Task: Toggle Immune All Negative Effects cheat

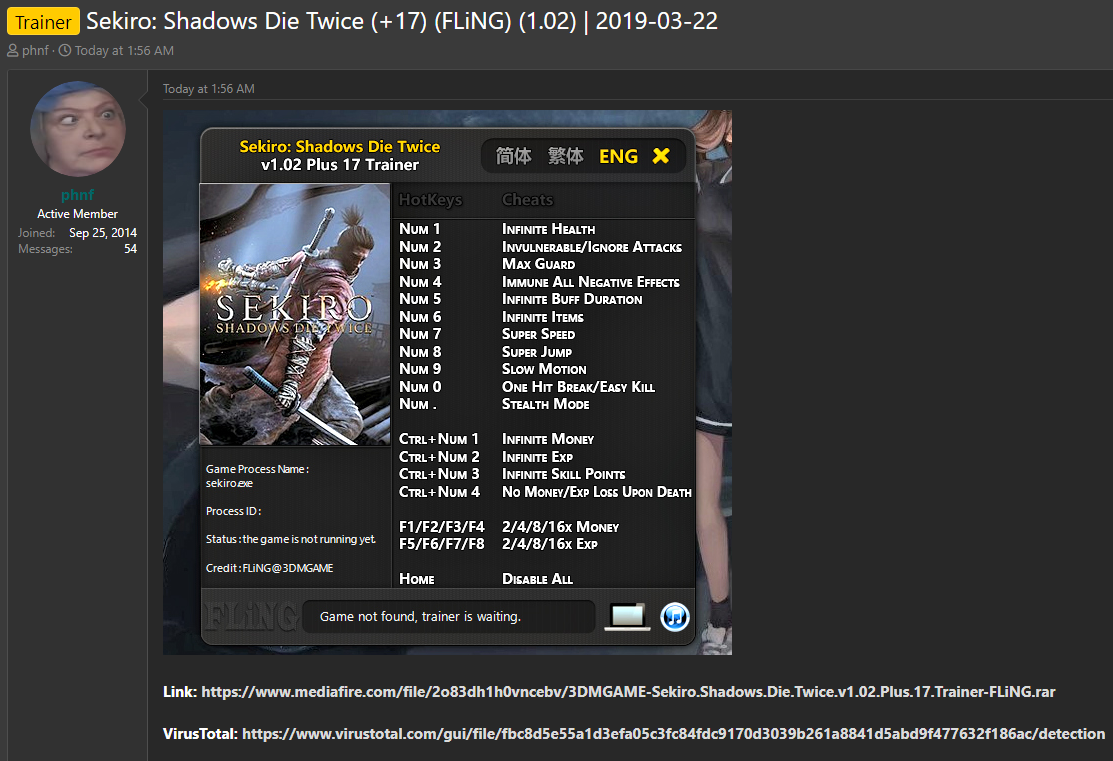Action: coord(591,282)
